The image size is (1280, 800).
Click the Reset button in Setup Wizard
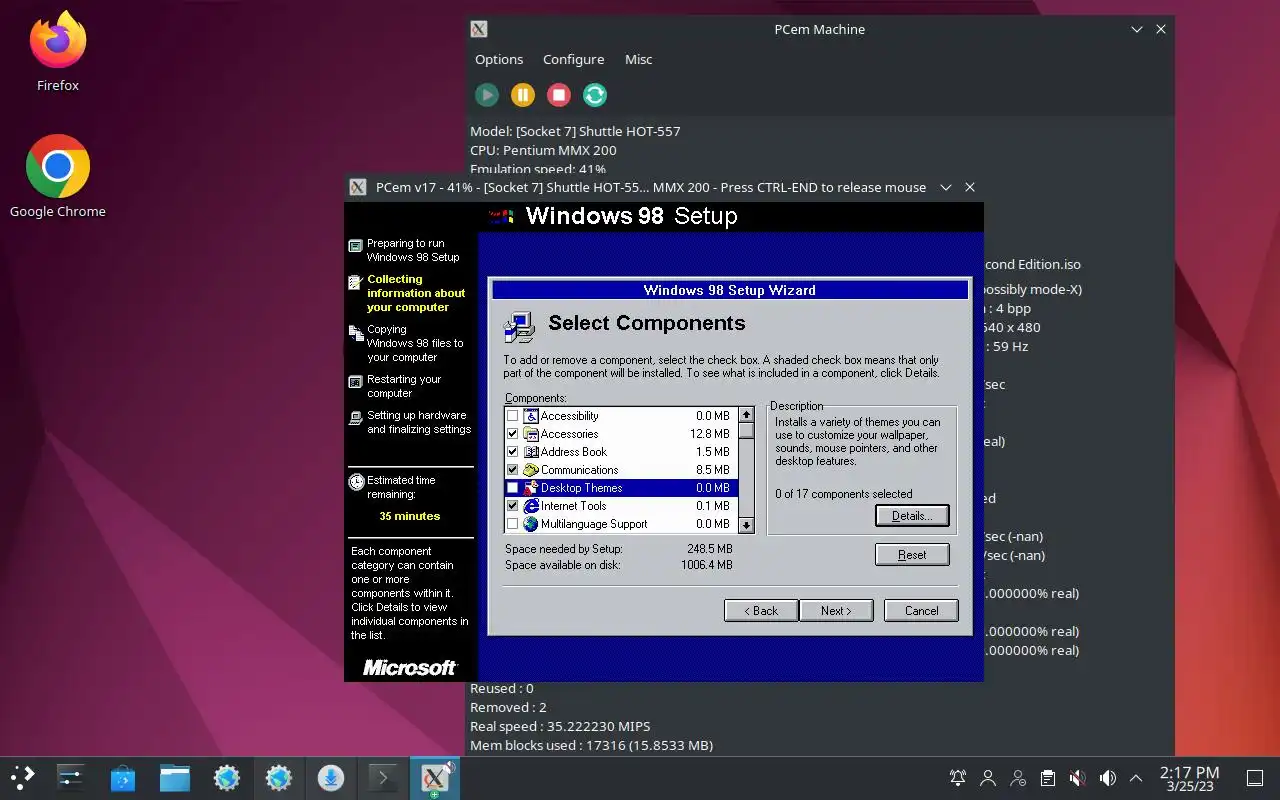pos(912,555)
